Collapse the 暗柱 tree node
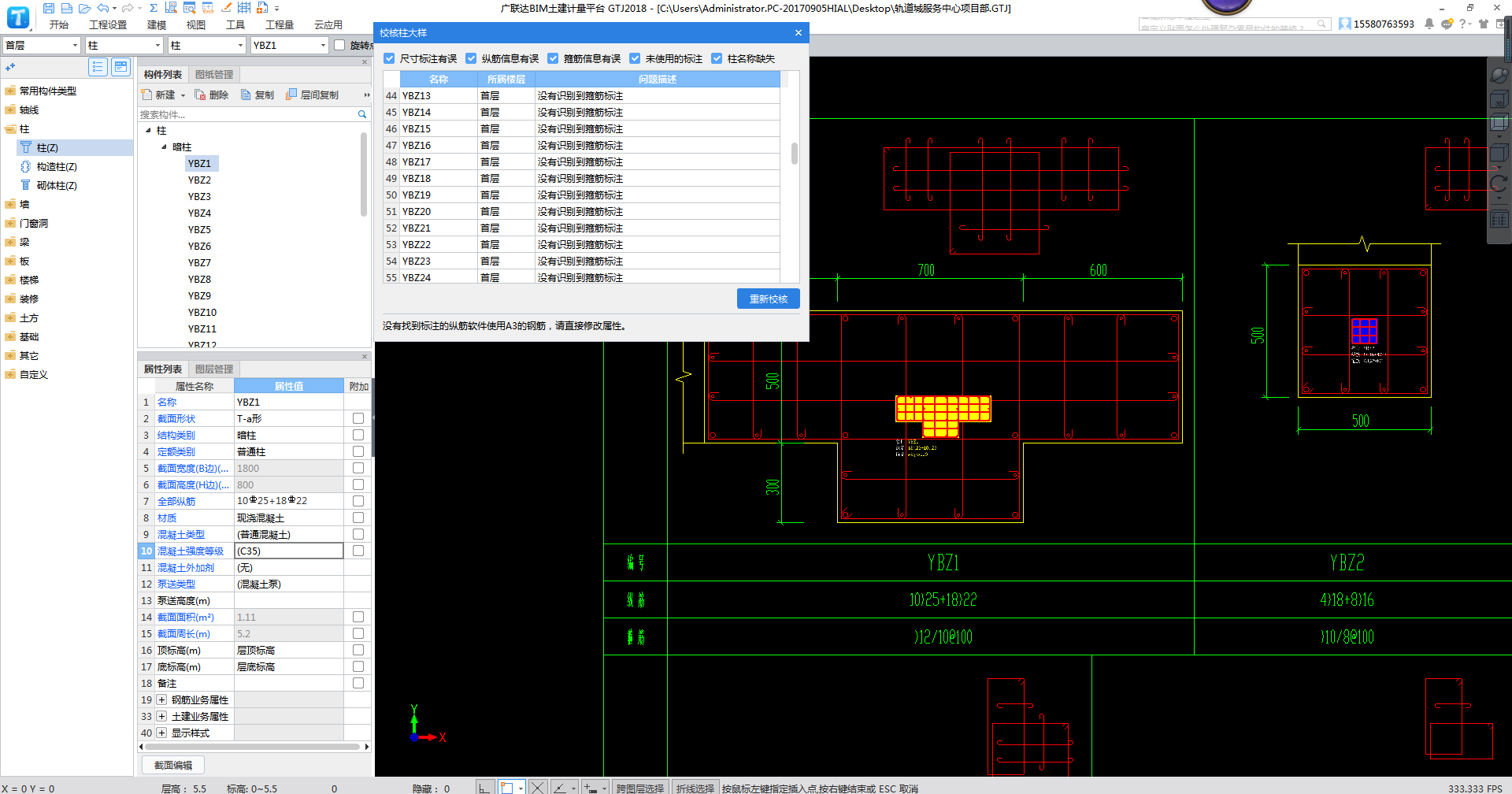 (x=164, y=147)
